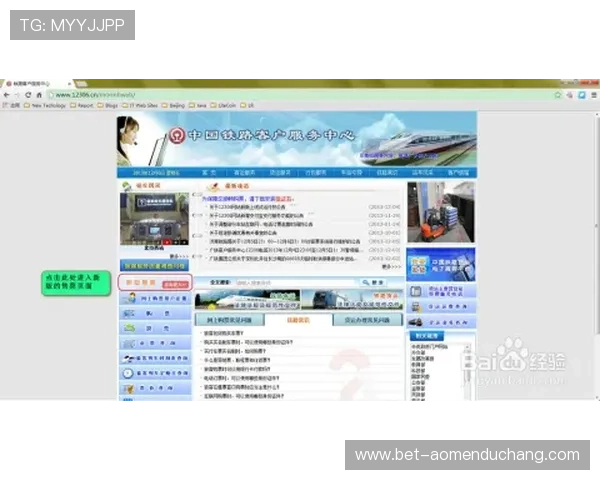Click the 更多>>> link under latest news
The width and height of the screenshot is (600, 480).
[391, 266]
